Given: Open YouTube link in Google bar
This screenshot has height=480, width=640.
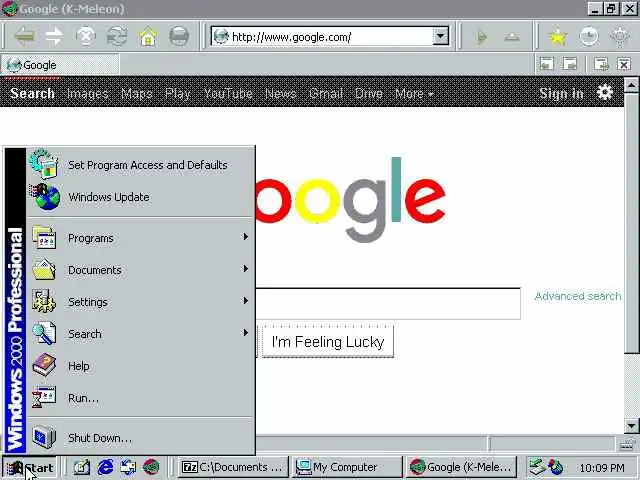Looking at the screenshot, I should (228, 93).
